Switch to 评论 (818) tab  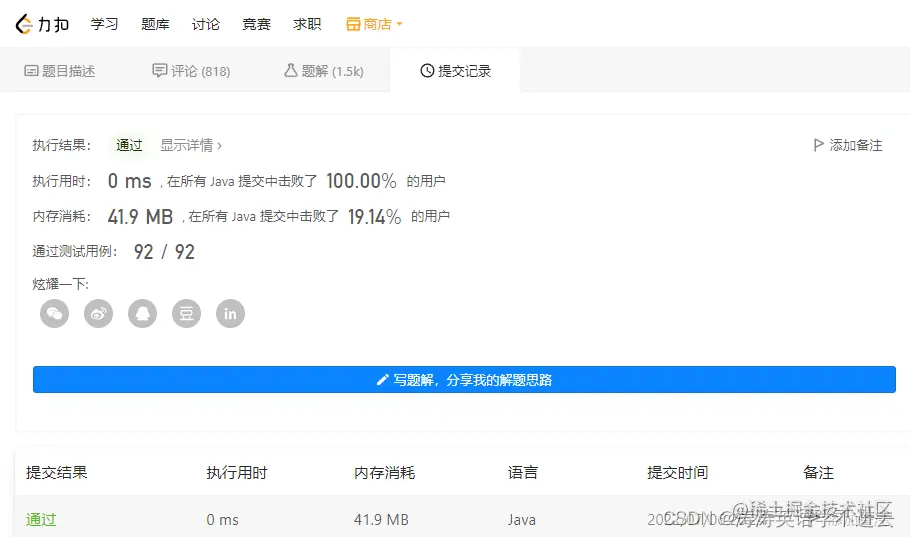pos(192,71)
